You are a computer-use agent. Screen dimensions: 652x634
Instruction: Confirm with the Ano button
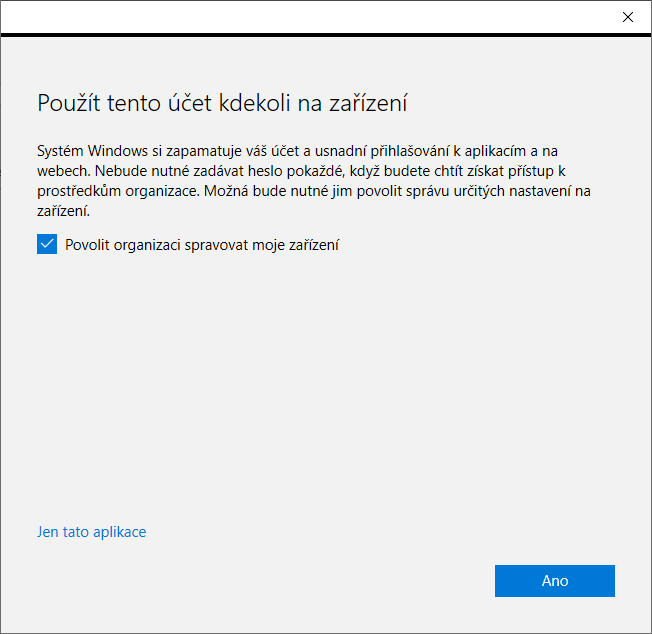[x=555, y=581]
